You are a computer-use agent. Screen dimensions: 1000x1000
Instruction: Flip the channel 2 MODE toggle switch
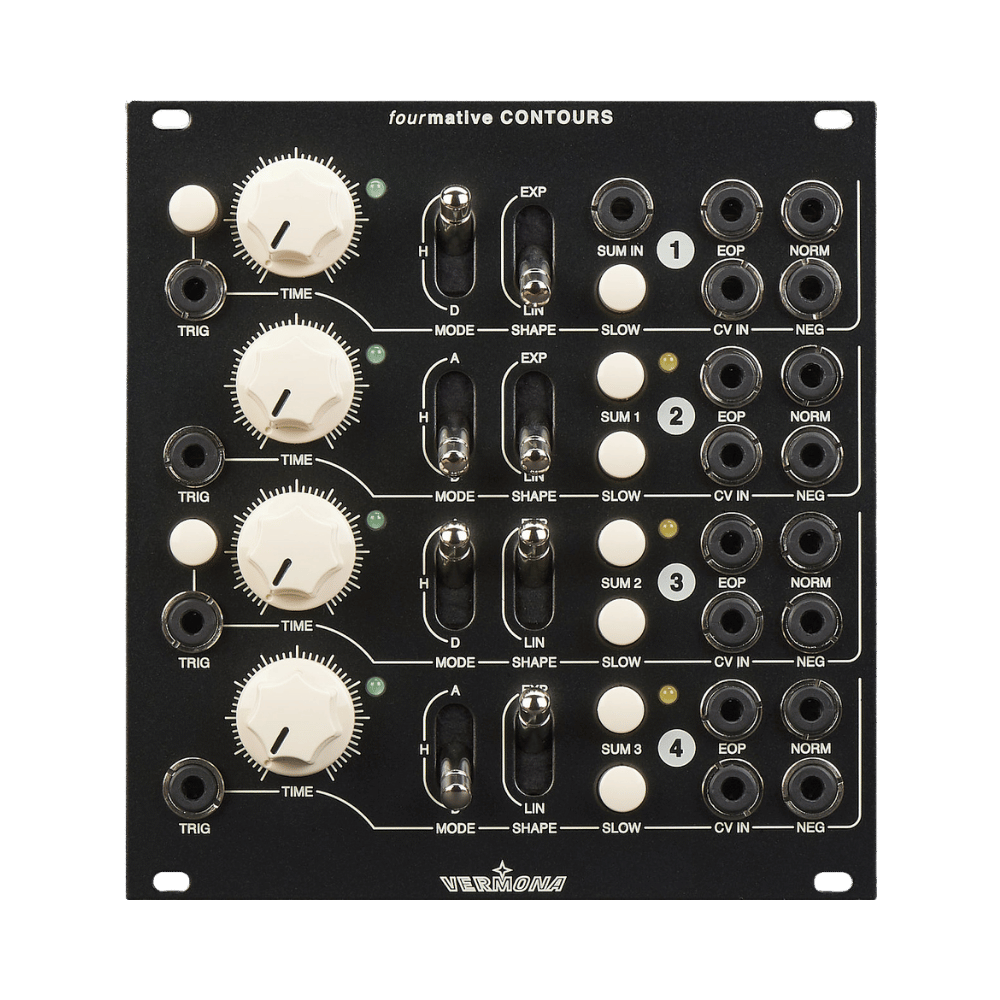[x=455, y=422]
